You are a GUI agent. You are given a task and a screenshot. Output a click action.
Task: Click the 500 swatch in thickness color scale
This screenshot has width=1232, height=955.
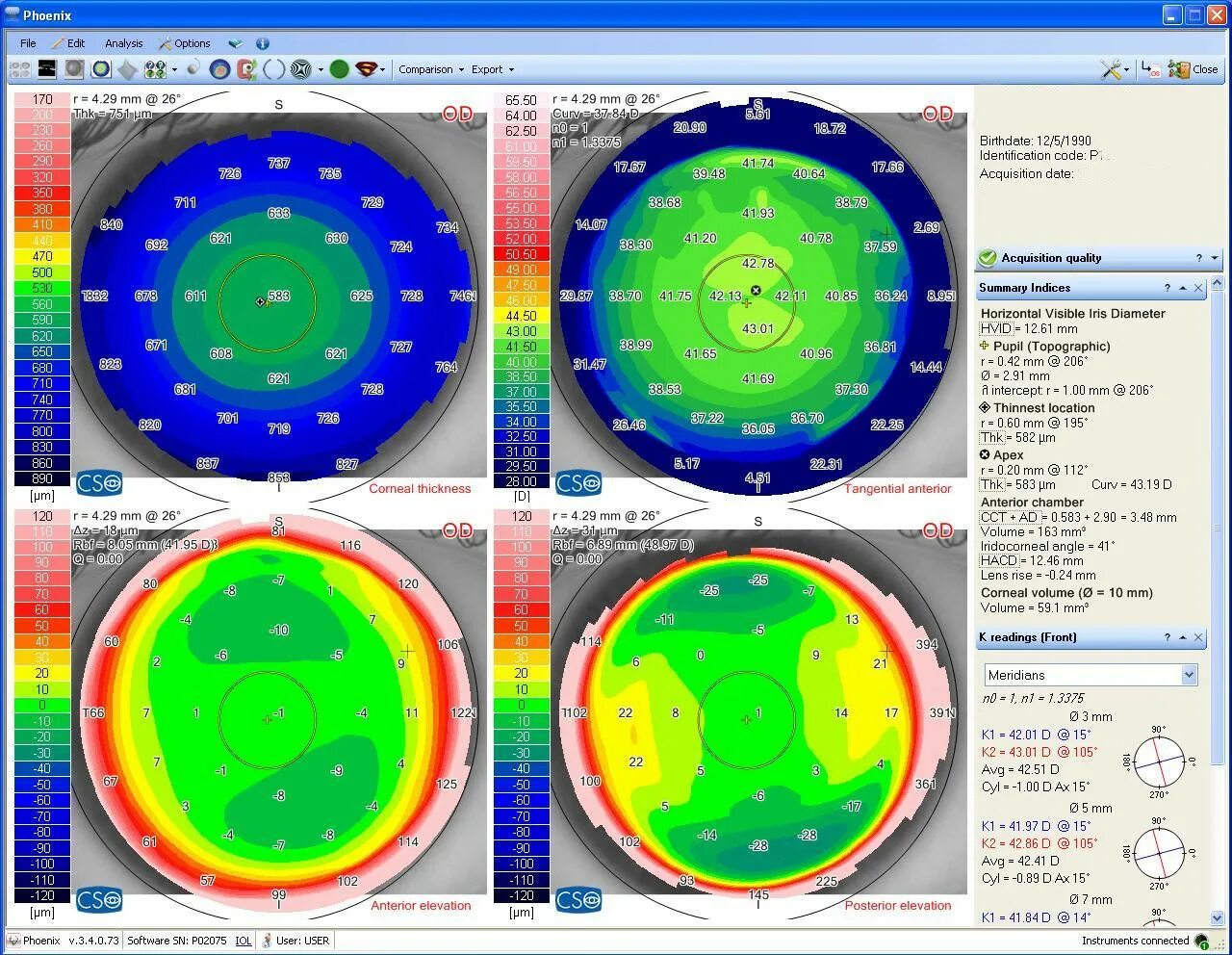pos(42,272)
